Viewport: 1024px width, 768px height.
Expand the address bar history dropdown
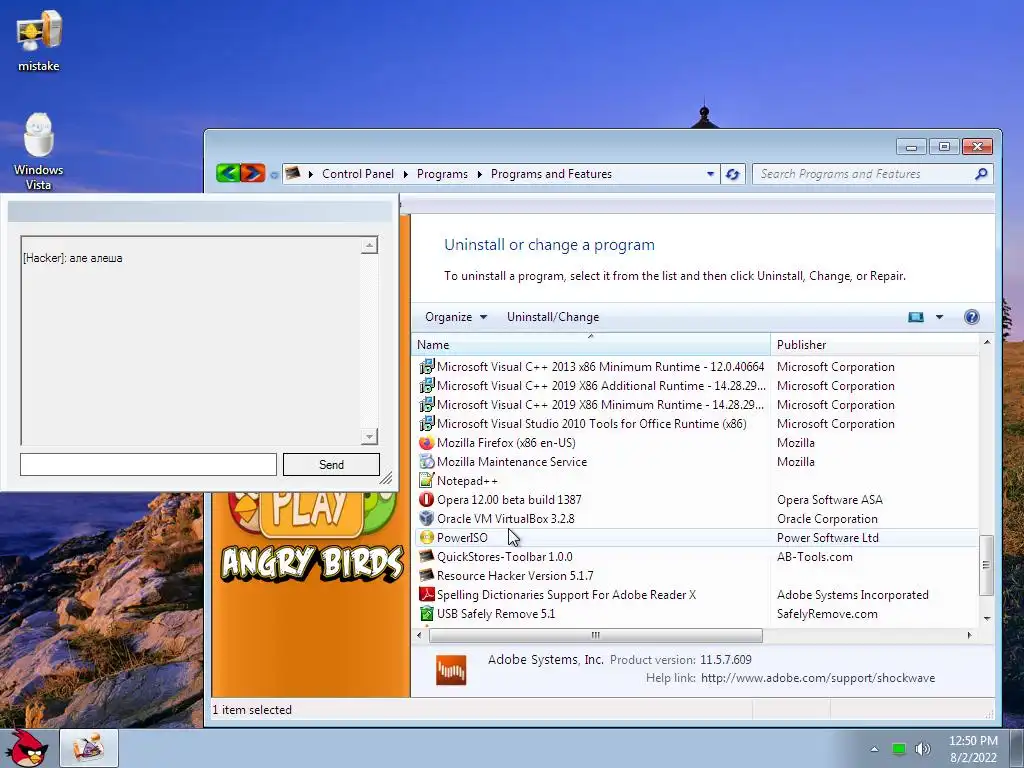710,174
